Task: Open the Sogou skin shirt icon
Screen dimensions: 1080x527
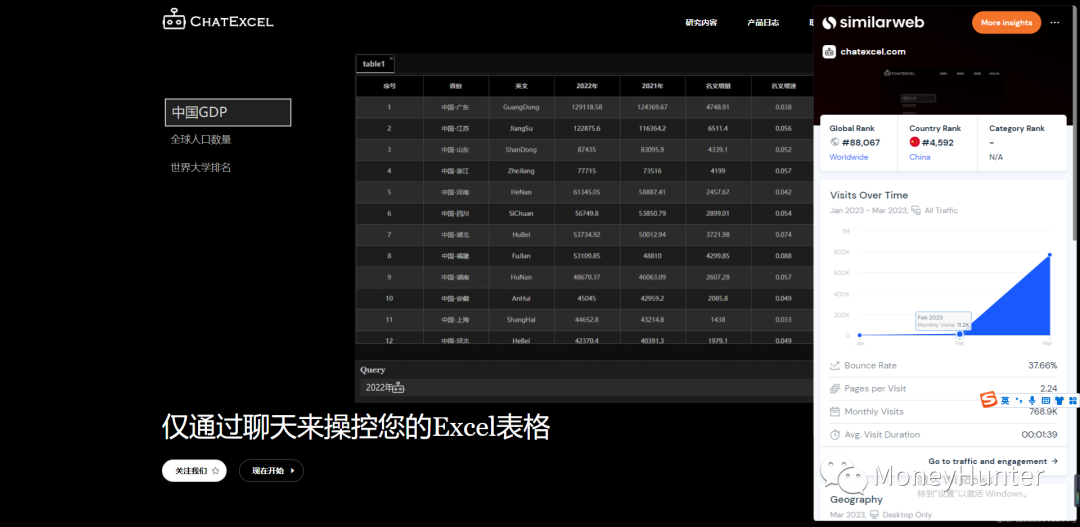Action: [x=1059, y=400]
